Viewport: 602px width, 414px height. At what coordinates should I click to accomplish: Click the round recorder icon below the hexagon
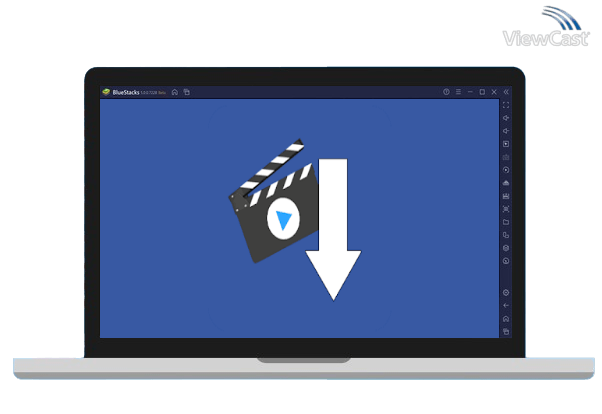(506, 261)
